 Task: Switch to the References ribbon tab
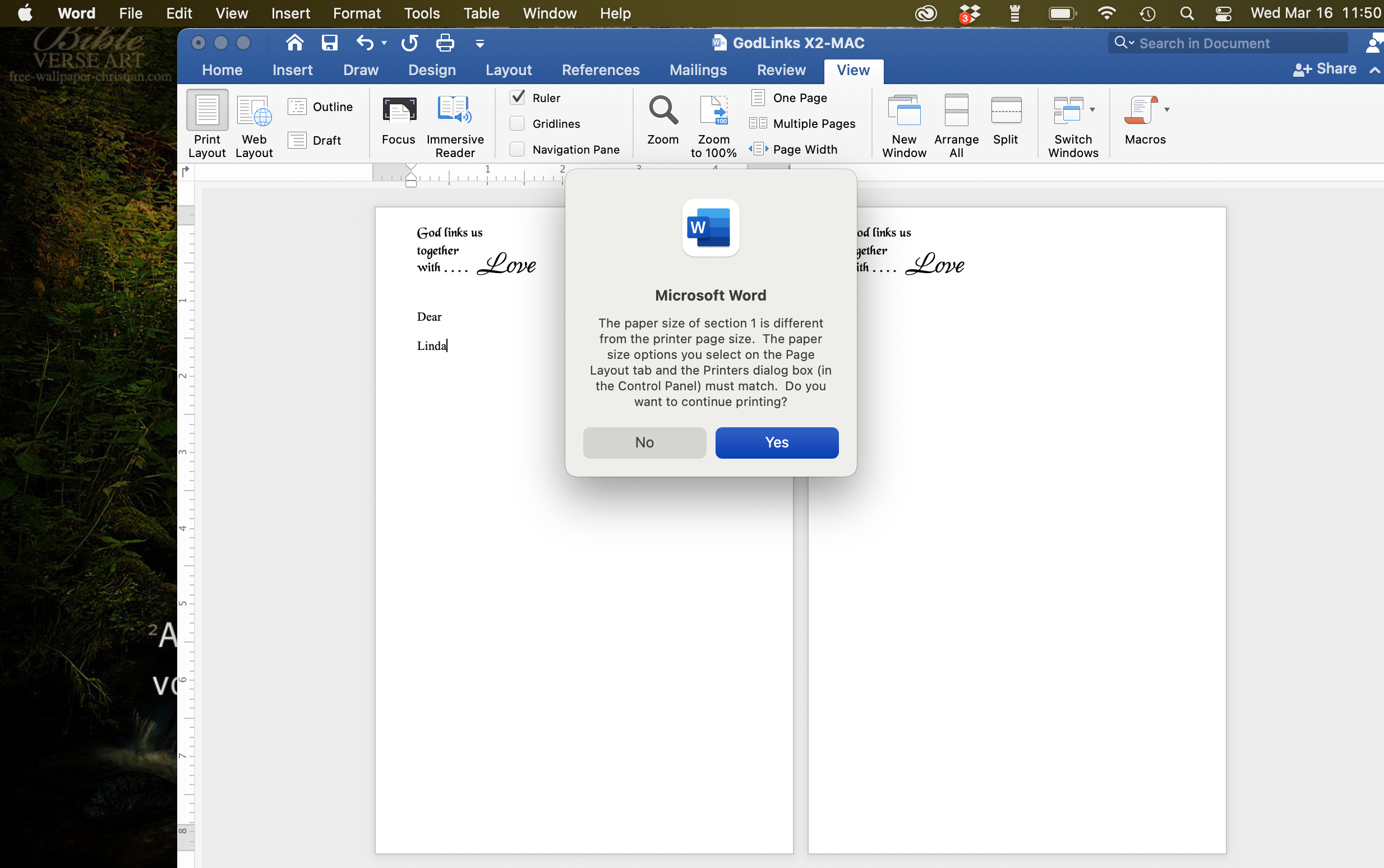tap(600, 70)
